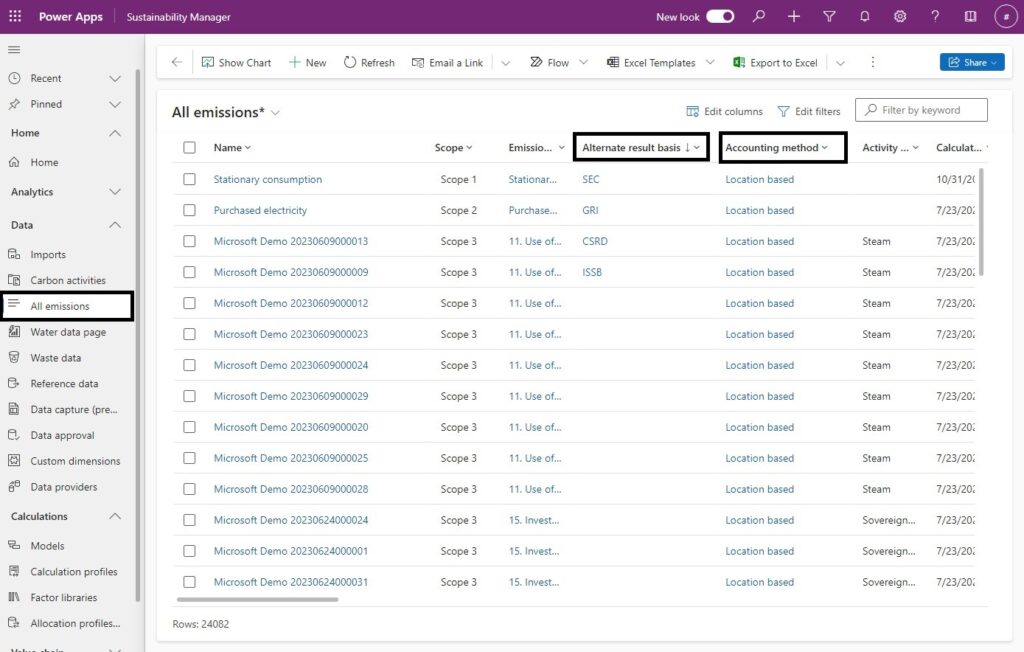This screenshot has width=1024, height=652.
Task: Open Excel Templates from the toolbar
Action: (x=611, y=62)
